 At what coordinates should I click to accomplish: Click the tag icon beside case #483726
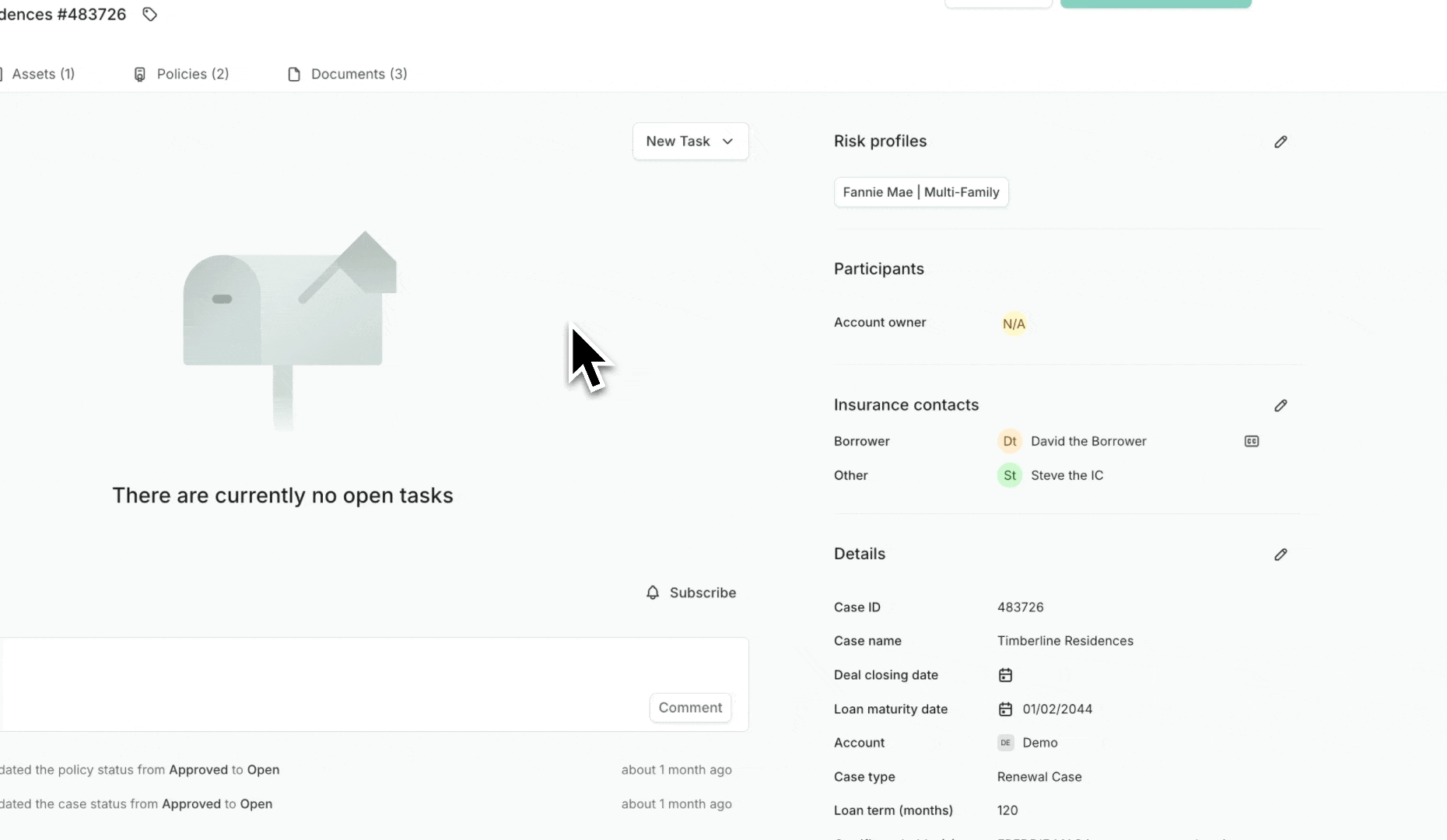tap(149, 14)
